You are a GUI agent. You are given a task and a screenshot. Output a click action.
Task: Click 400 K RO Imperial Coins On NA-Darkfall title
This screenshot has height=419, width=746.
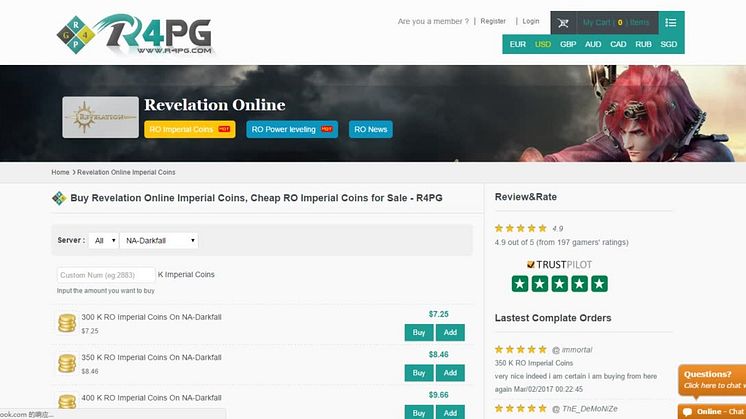pyautogui.click(x=151, y=398)
